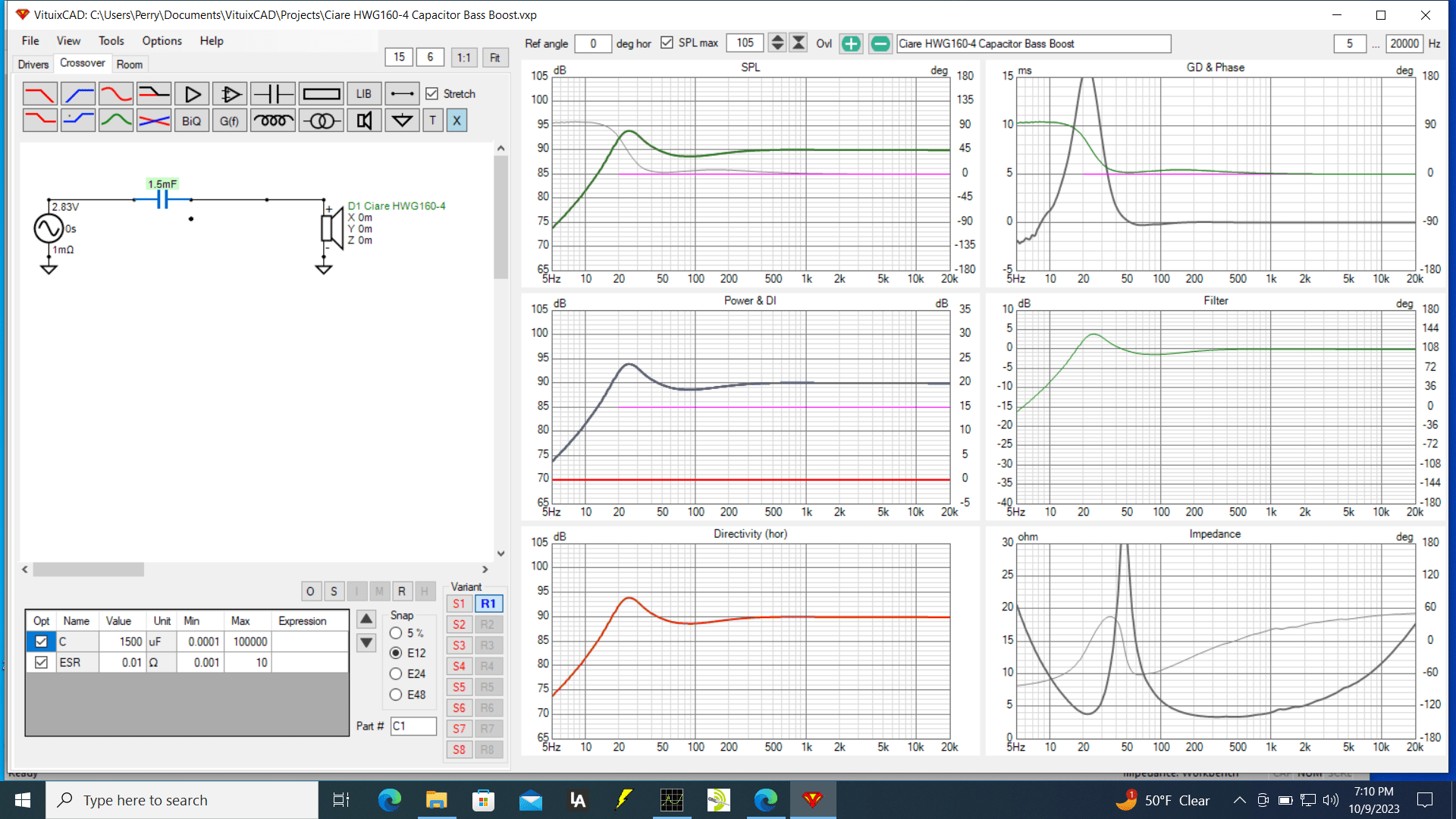Add a low shelf filter block

pyautogui.click(x=40, y=121)
